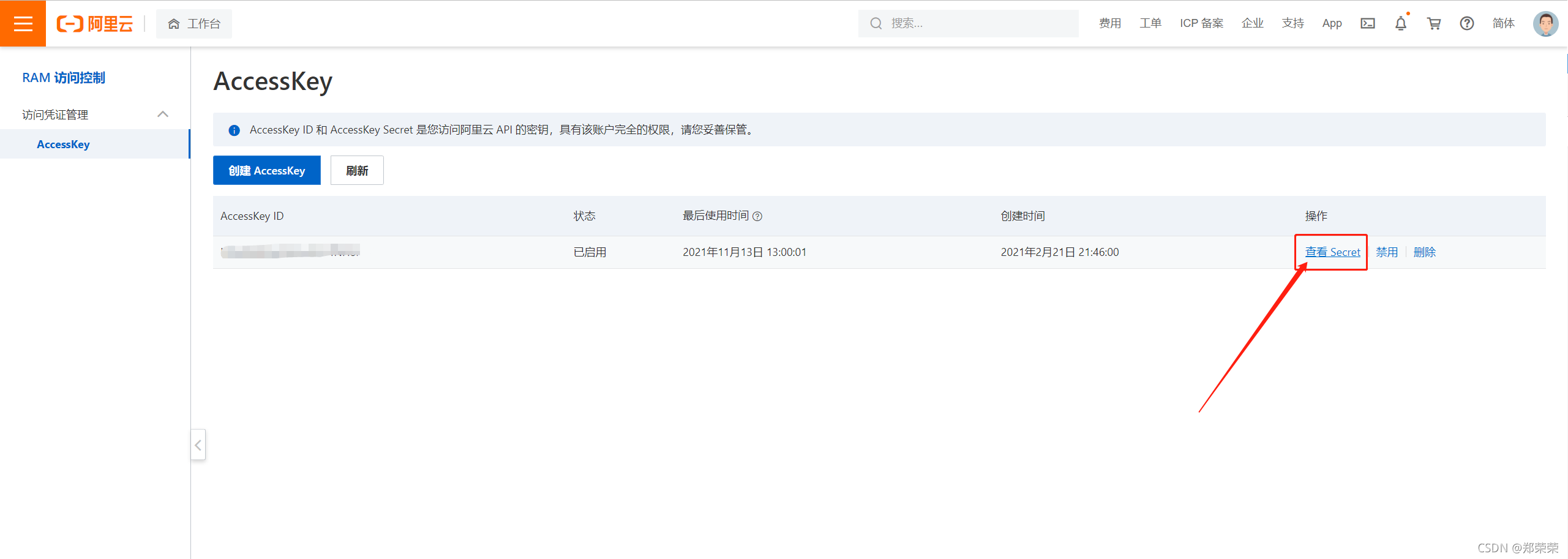Open the hamburger main menu
The height and width of the screenshot is (559, 1568).
coord(23,23)
